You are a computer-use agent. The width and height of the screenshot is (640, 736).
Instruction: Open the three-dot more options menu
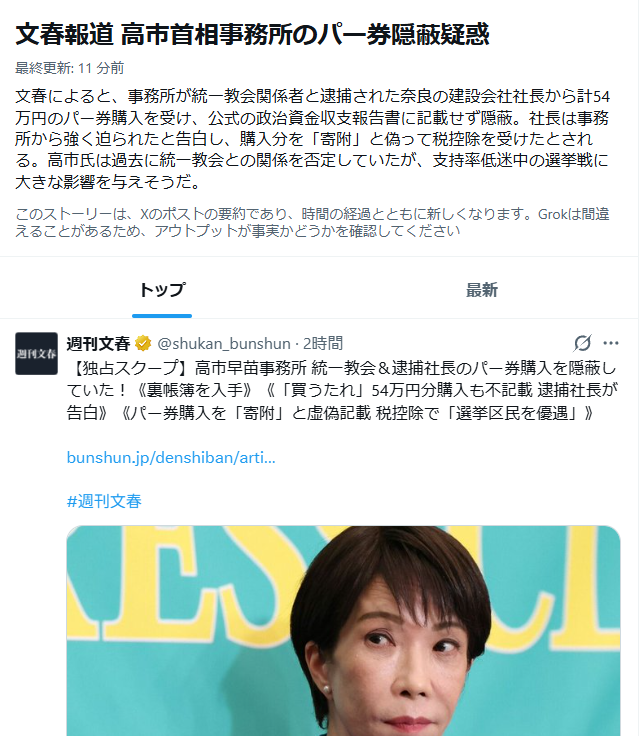[610, 343]
